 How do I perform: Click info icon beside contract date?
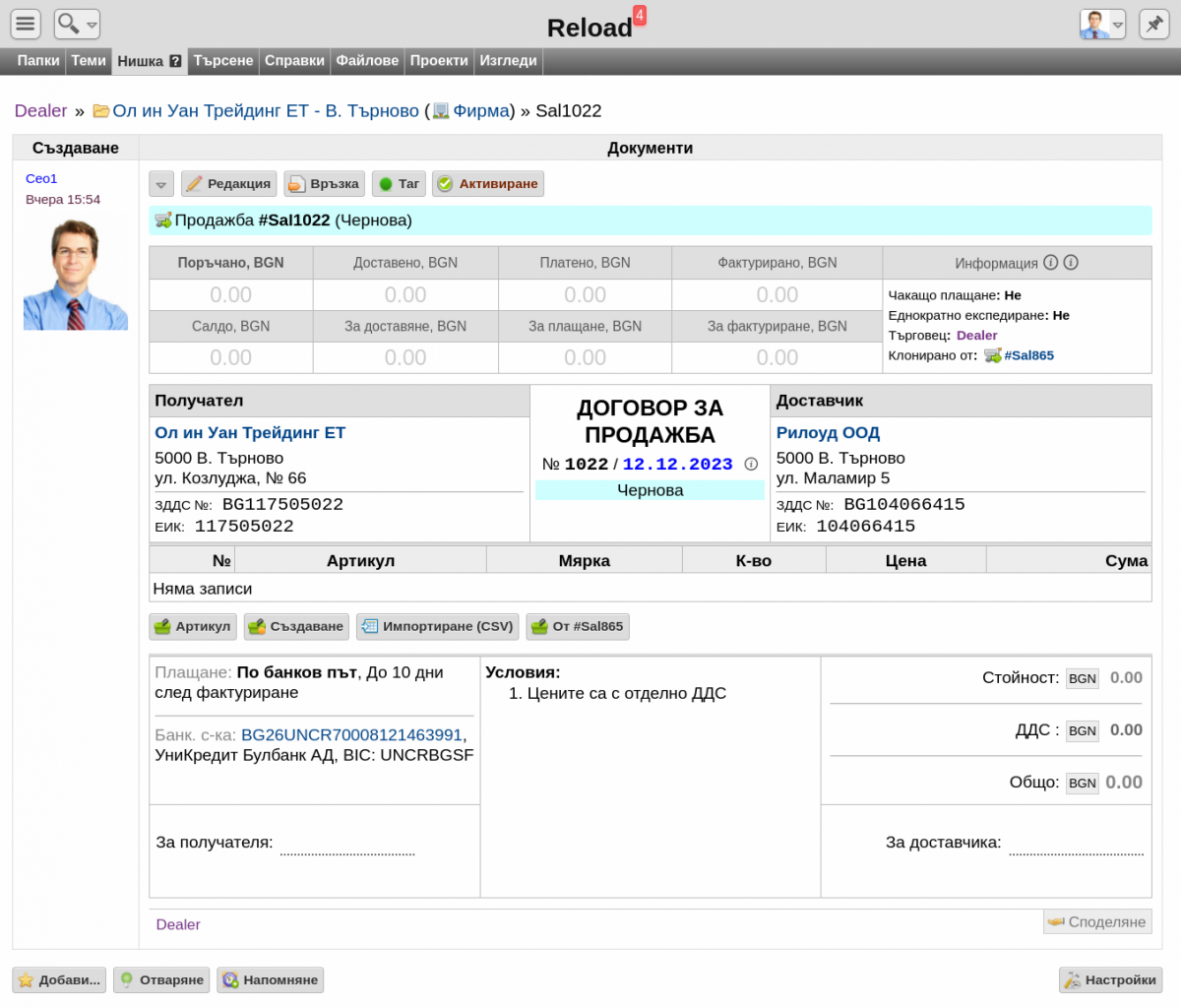click(x=751, y=465)
